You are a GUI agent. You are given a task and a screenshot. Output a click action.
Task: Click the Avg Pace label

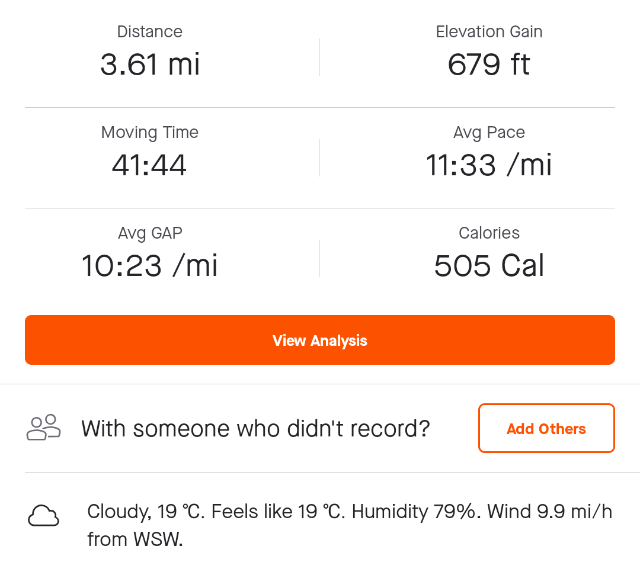[x=489, y=133]
